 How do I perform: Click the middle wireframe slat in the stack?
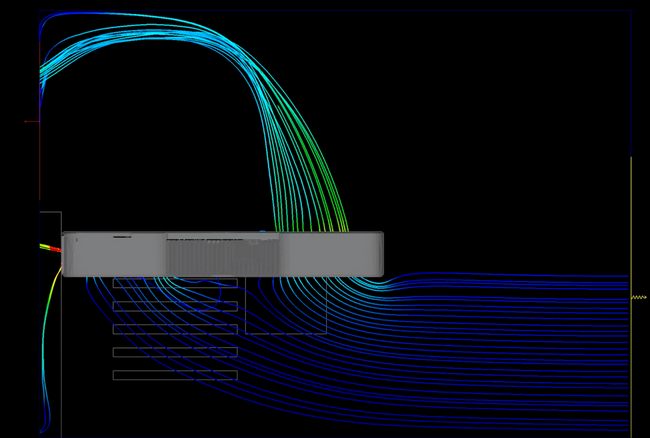click(175, 329)
